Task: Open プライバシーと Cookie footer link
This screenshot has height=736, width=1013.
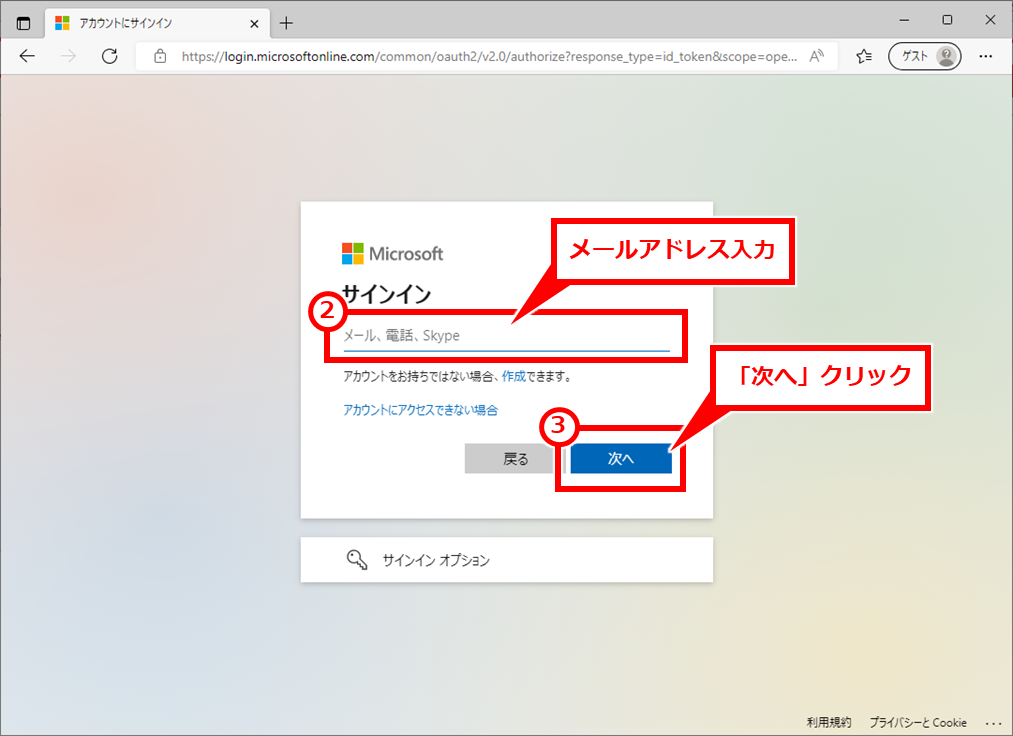Action: coord(918,722)
